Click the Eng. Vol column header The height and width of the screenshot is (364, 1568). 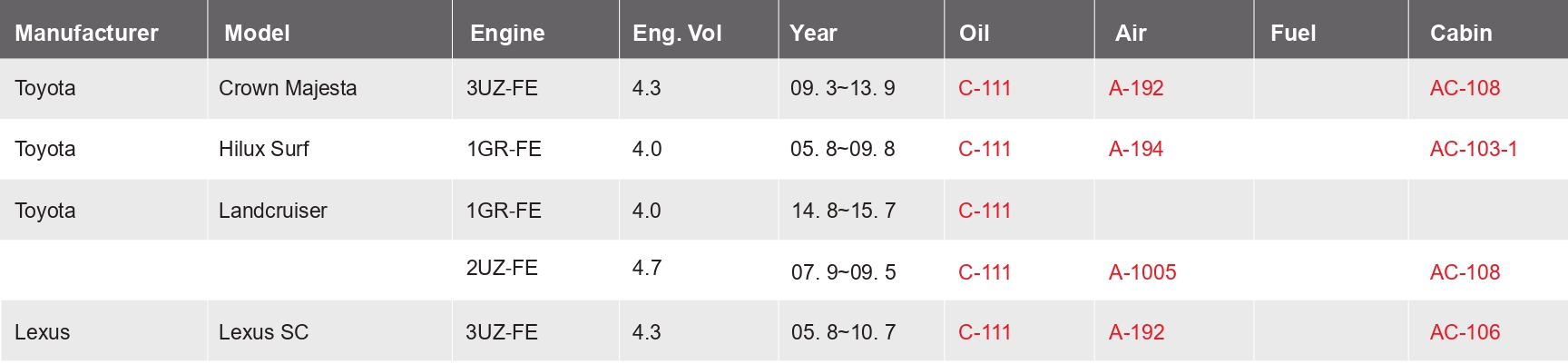pyautogui.click(x=677, y=33)
